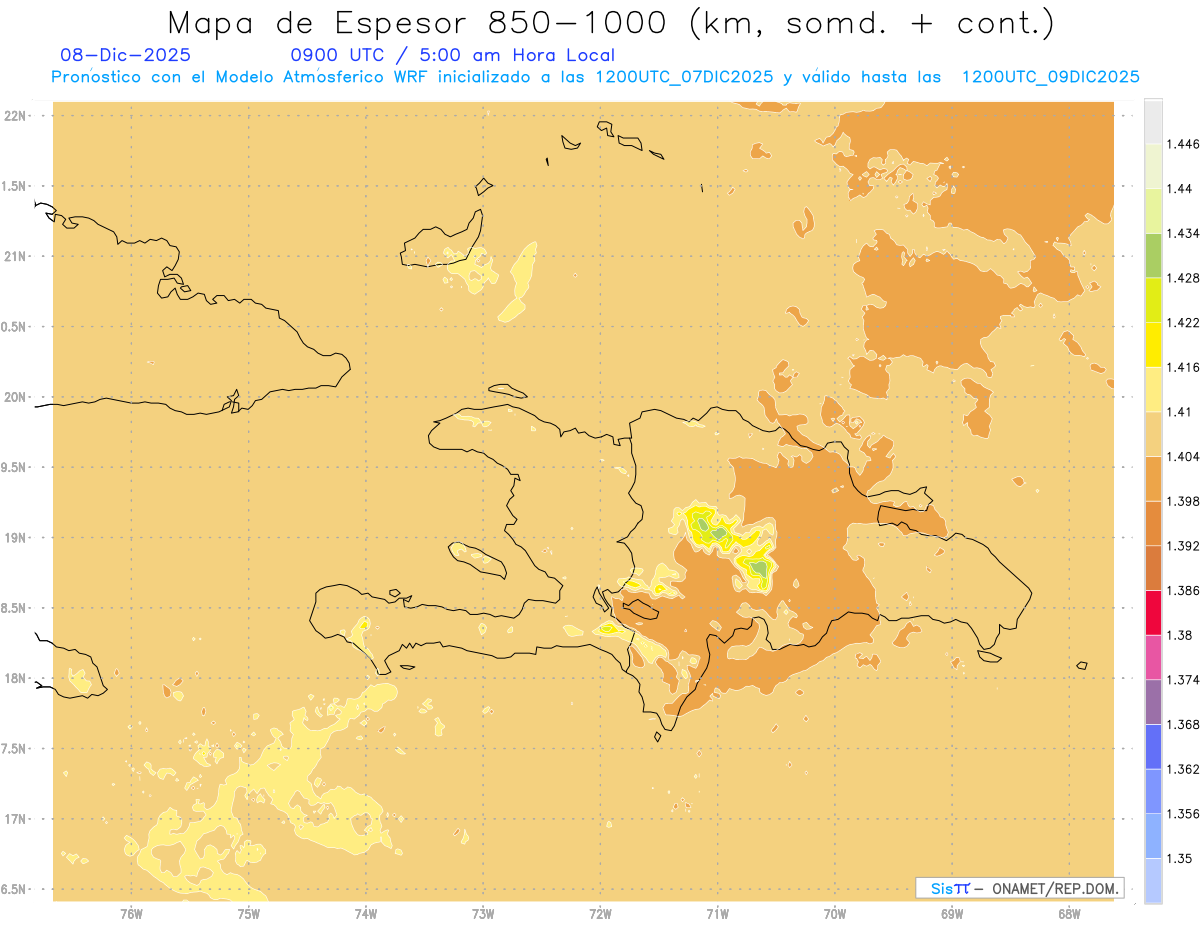Click the "18N" latitude axis label

point(15,678)
